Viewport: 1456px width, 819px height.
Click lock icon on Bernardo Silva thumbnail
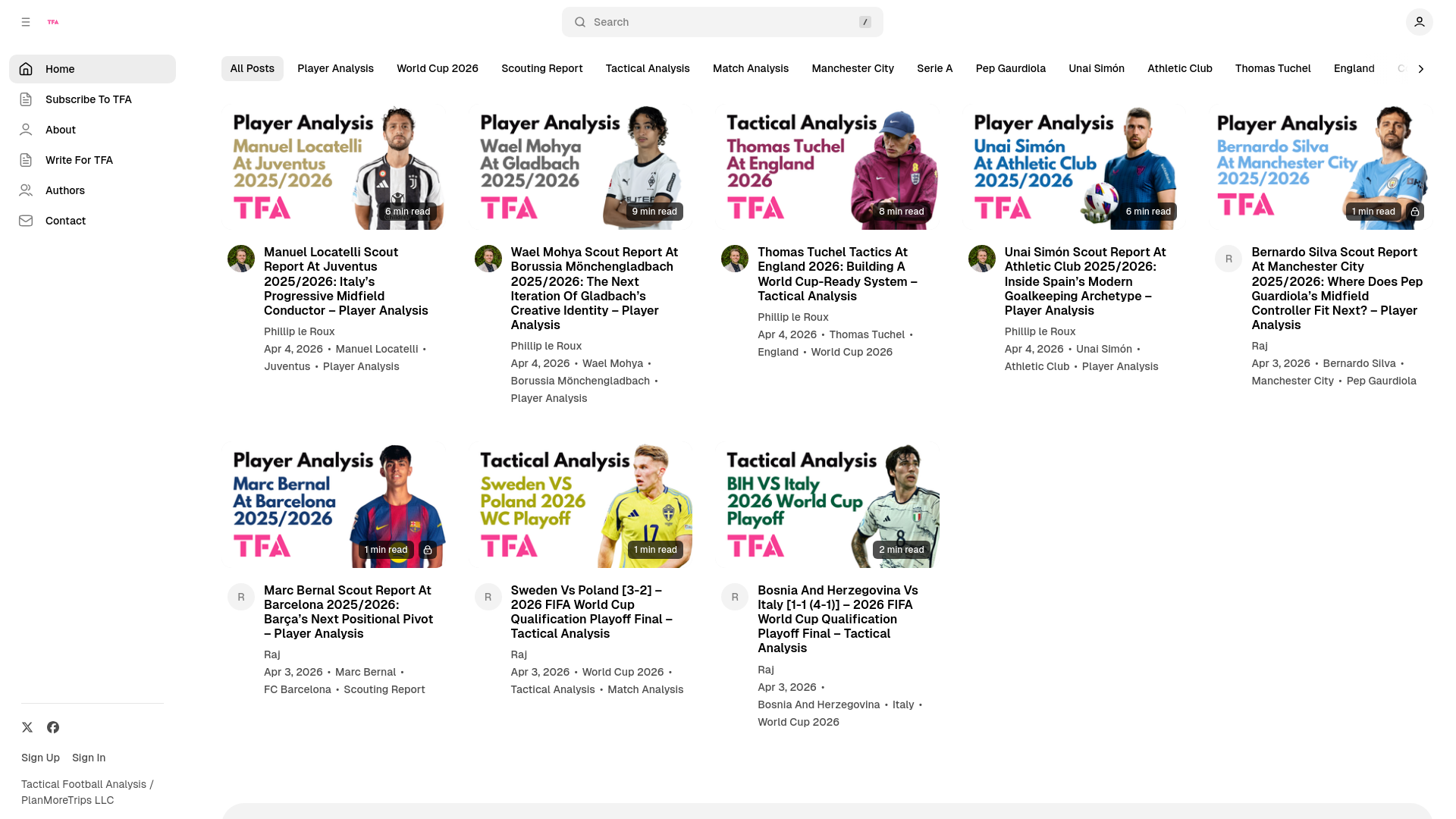[x=1414, y=212]
